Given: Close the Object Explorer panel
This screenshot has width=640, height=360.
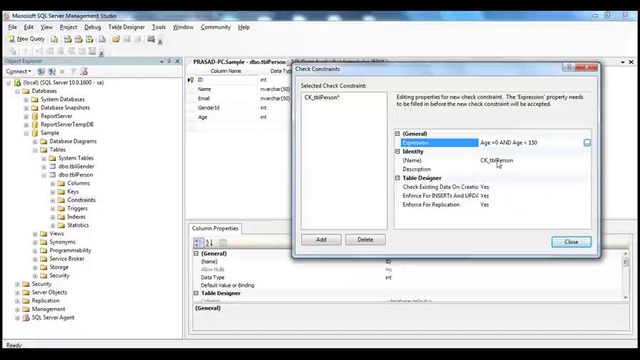Looking at the screenshot, I should (x=178, y=61).
